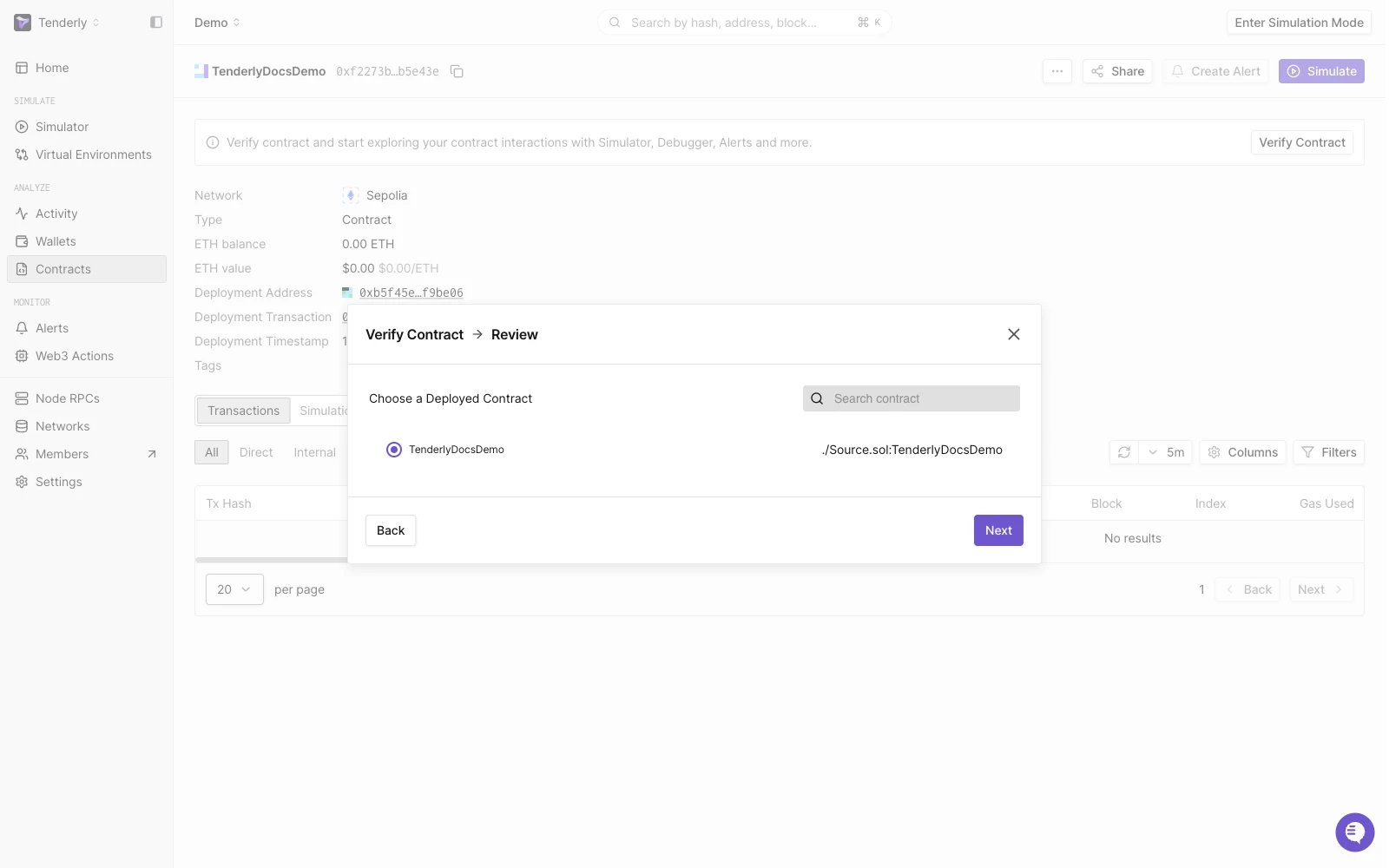The image size is (1389, 868).
Task: Click pagination Next button
Action: 1320,589
